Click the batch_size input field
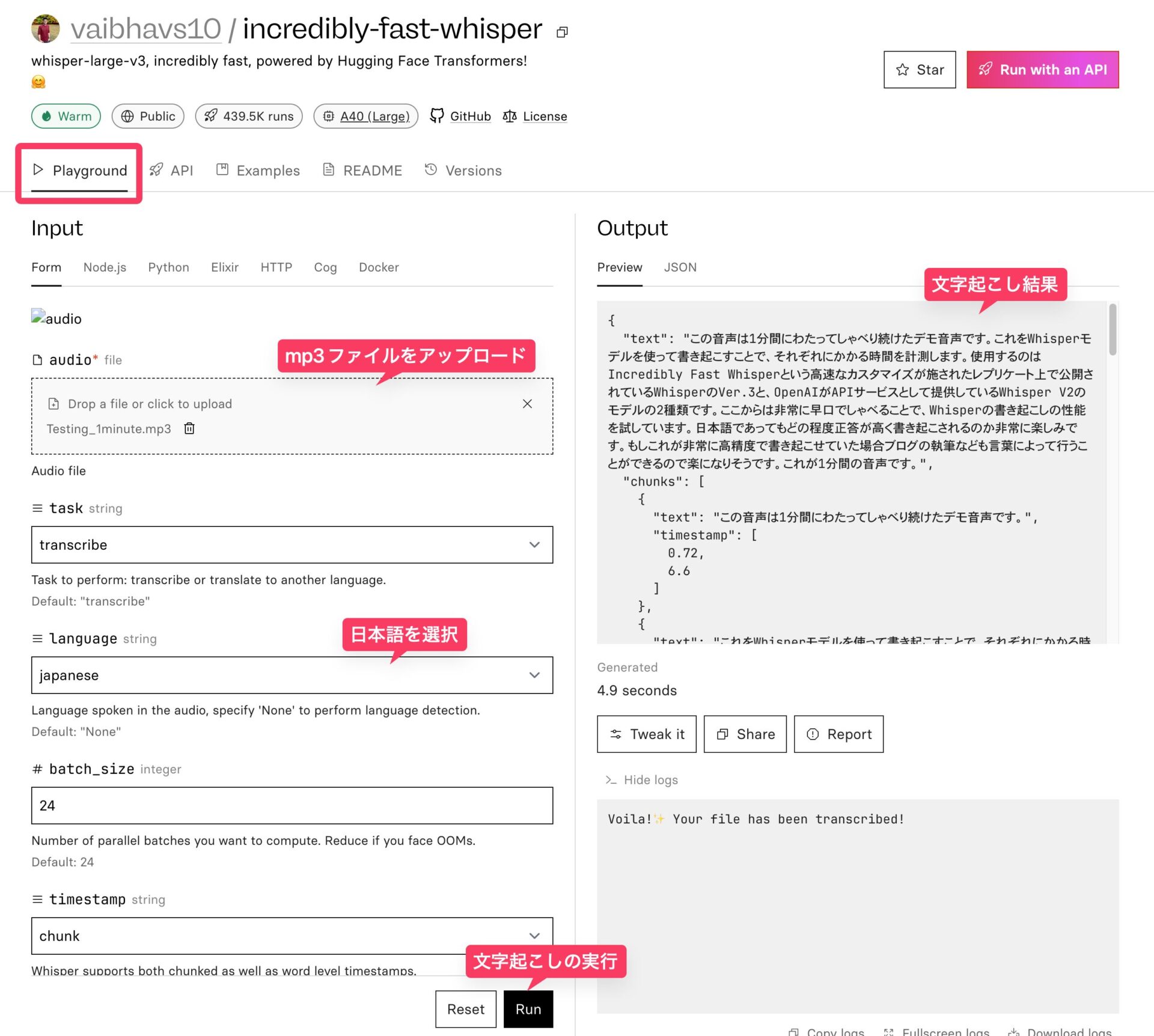The height and width of the screenshot is (1036, 1154). [x=292, y=805]
